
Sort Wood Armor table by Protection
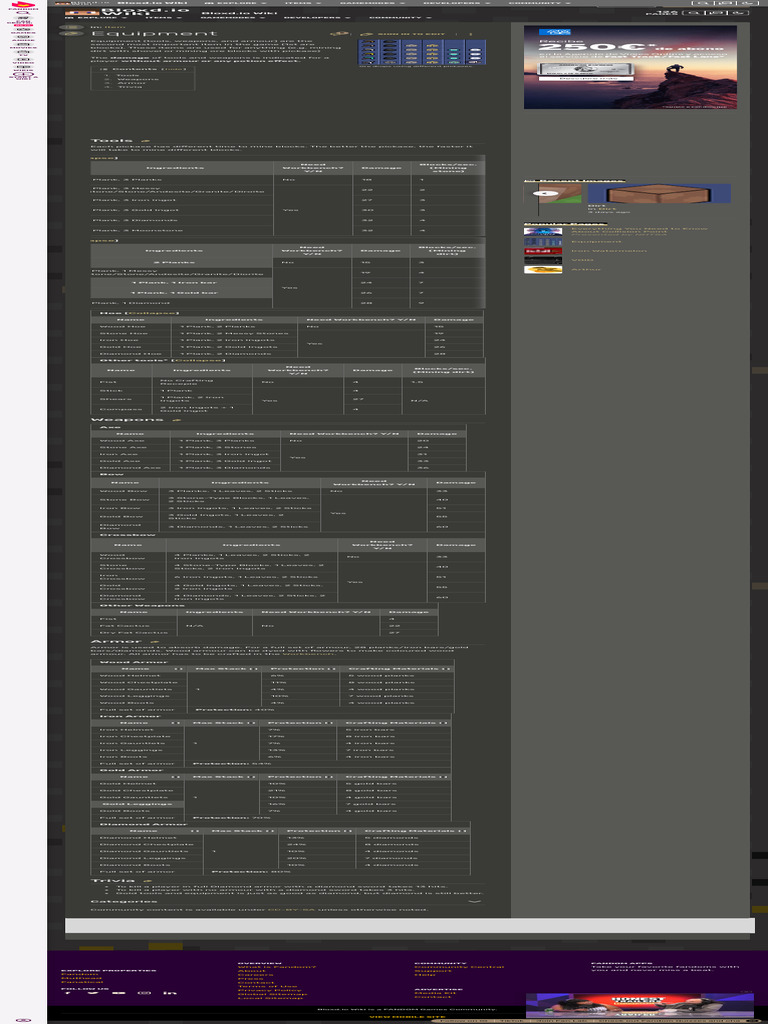302,669
